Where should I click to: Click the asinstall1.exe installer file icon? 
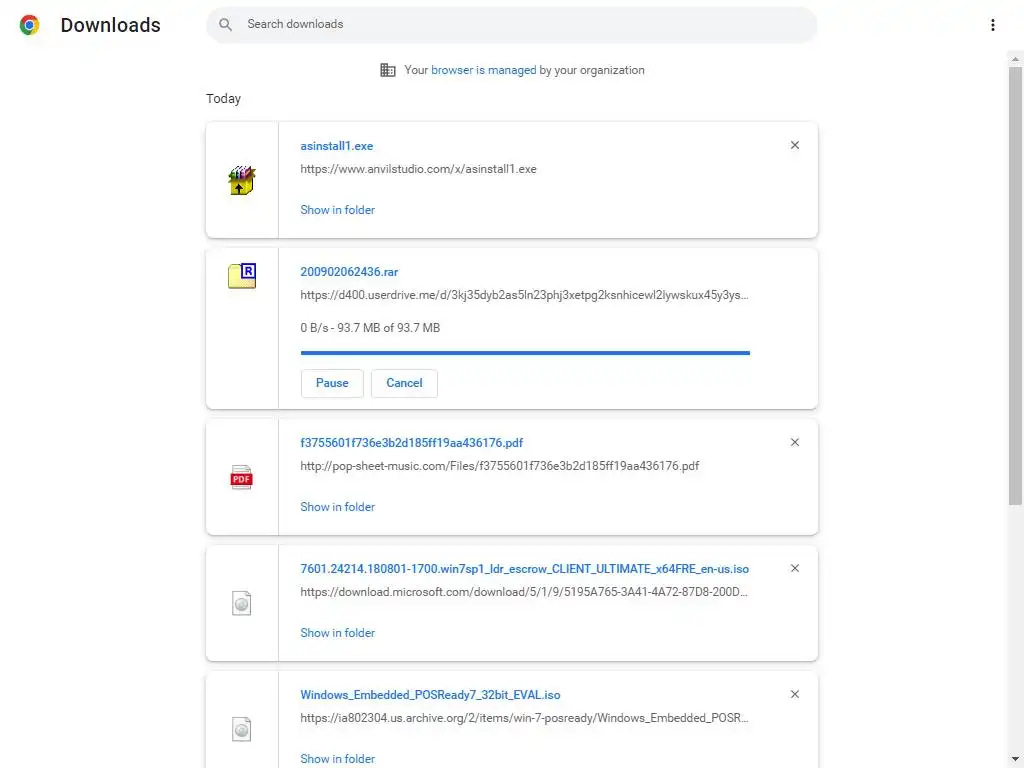click(242, 181)
